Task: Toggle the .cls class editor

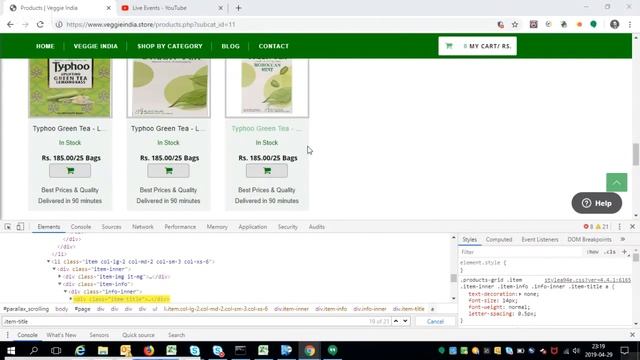Action: [610, 252]
